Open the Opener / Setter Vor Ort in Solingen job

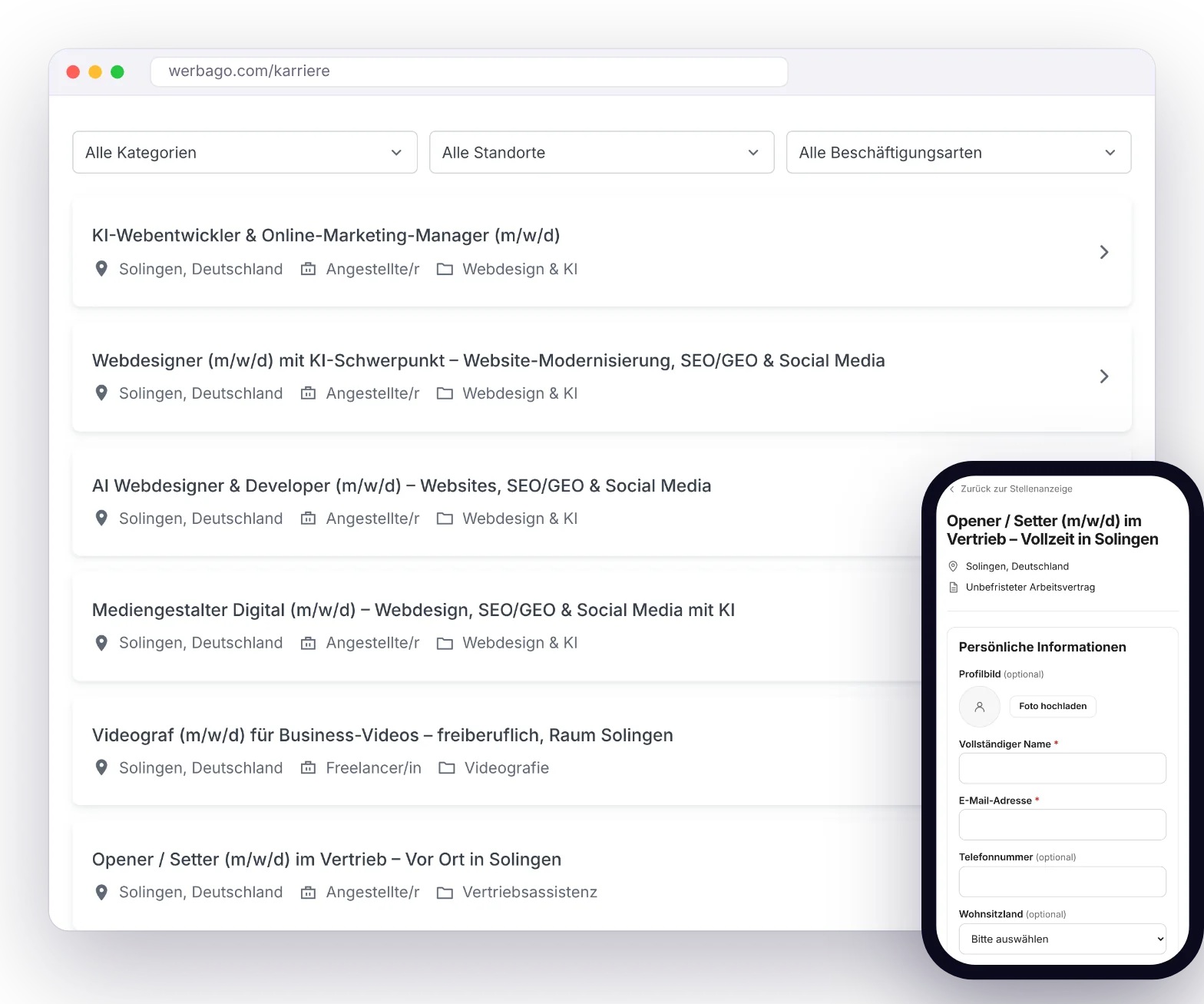click(326, 860)
